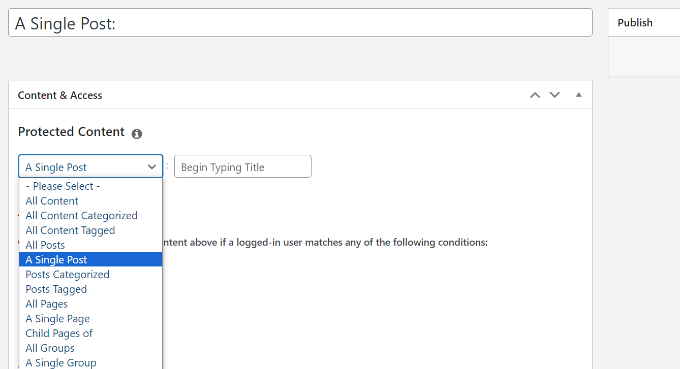
Task: Move Content & Access panel up
Action: tap(535, 95)
